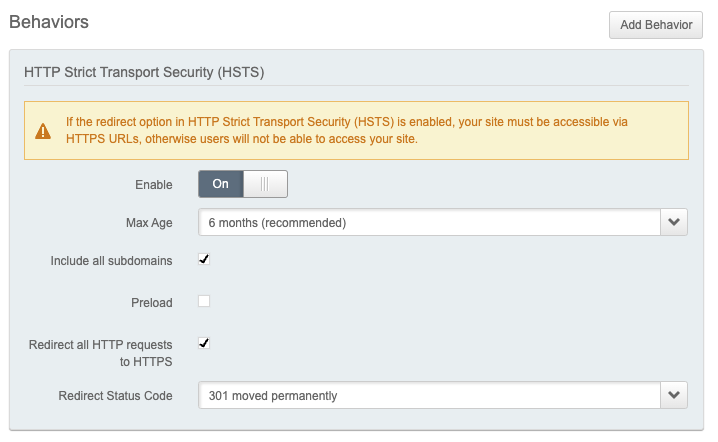Viewport: 718px width, 442px height.
Task: Select the HTTP Strict Transport Security header
Action: (x=143, y=73)
